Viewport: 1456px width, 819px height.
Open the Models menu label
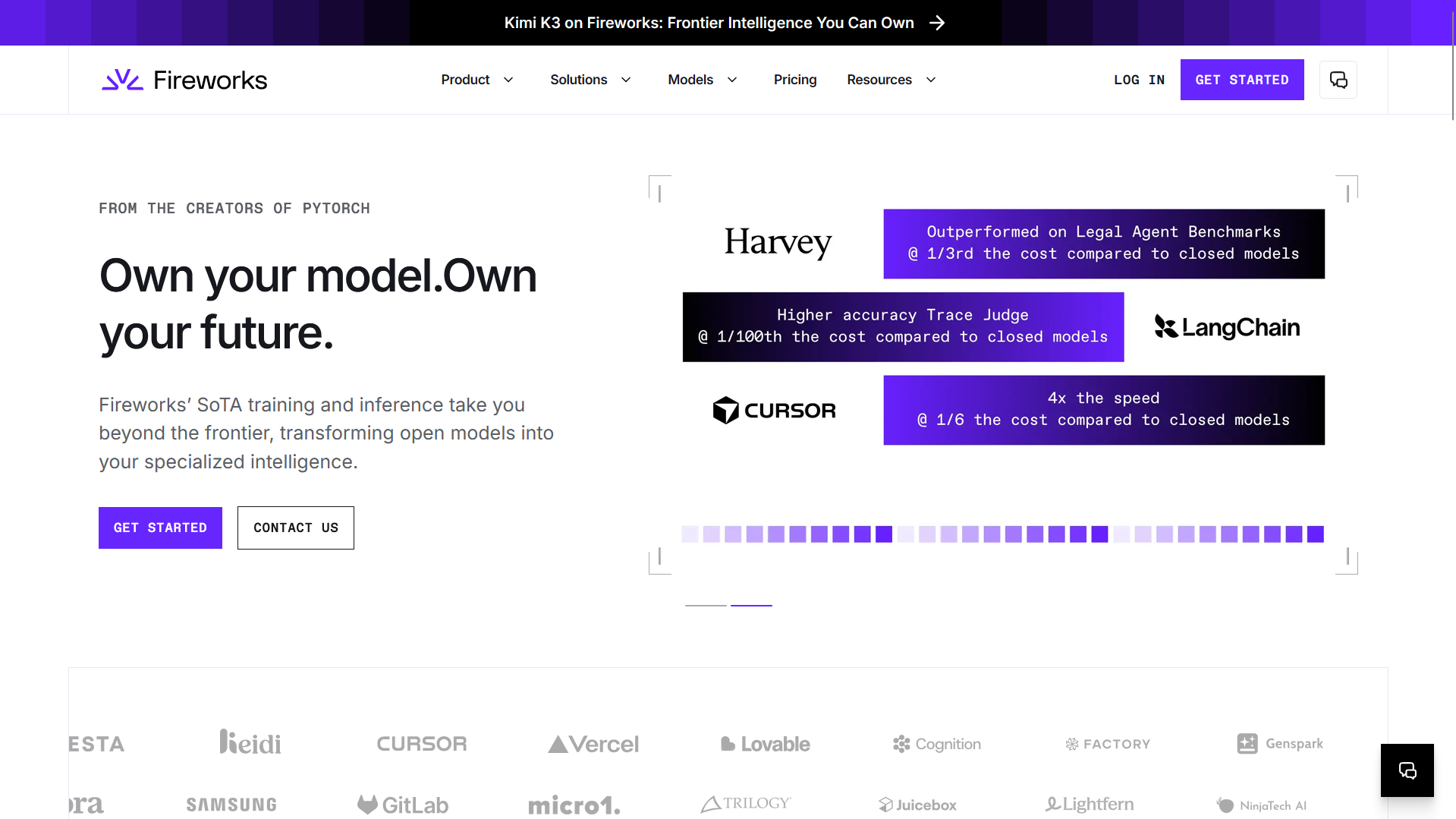coord(690,80)
